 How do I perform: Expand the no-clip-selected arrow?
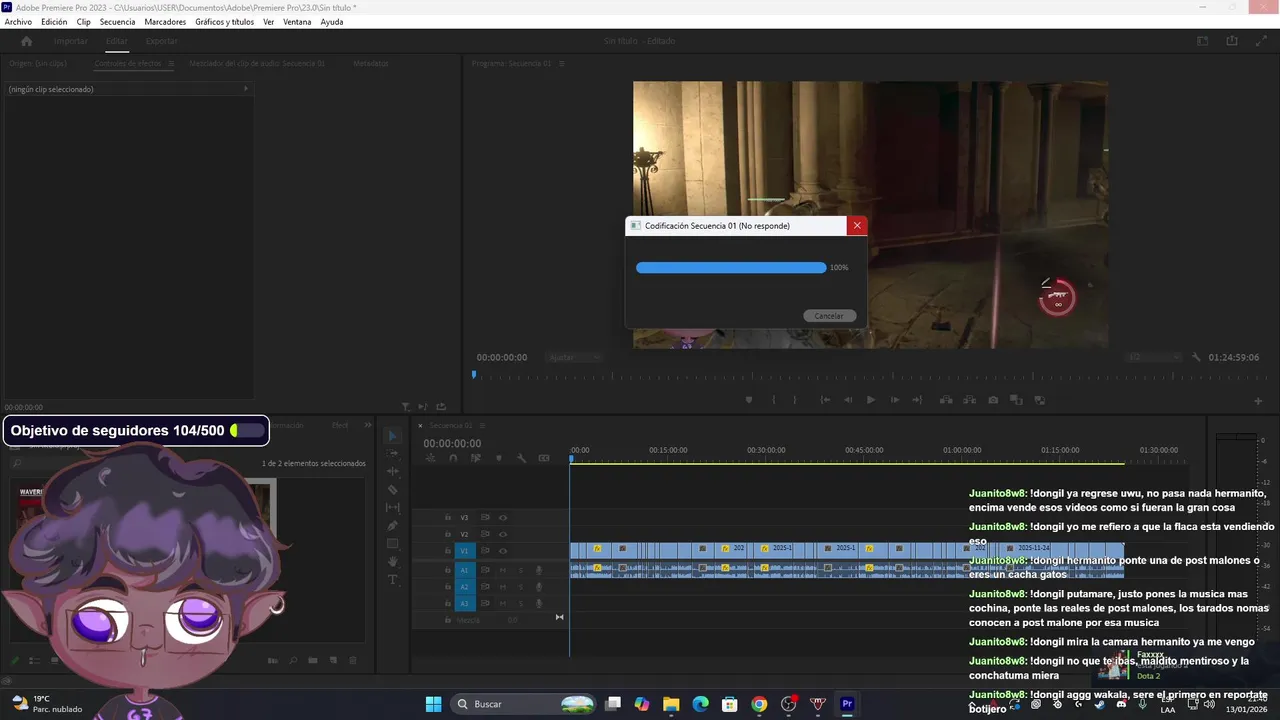pos(246,89)
